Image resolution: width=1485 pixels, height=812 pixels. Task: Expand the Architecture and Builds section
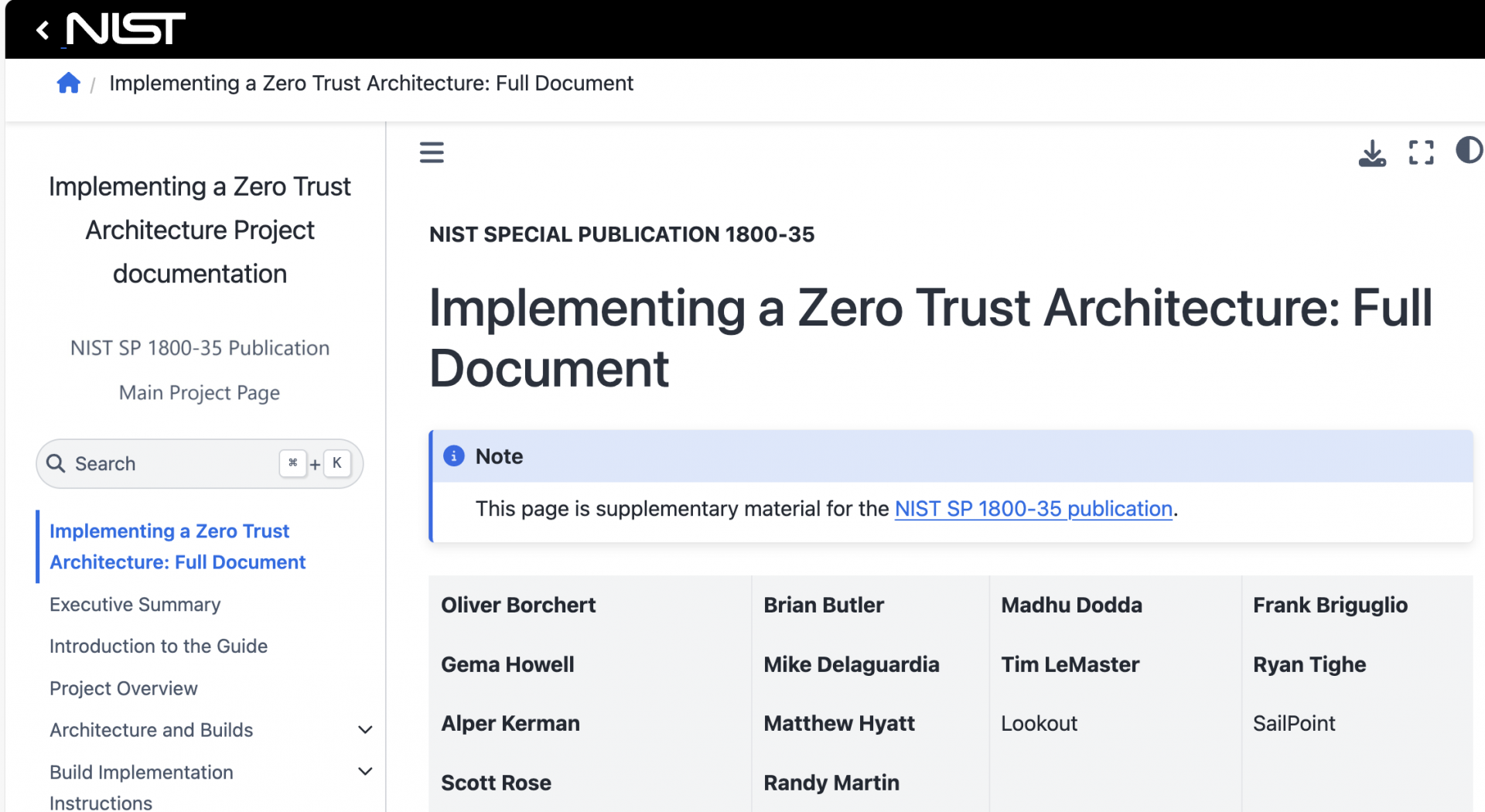click(365, 730)
